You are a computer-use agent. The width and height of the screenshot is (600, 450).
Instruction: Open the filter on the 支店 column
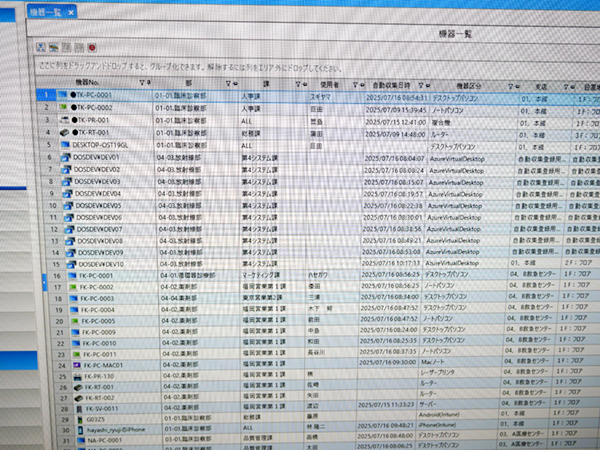pyautogui.click(x=566, y=87)
